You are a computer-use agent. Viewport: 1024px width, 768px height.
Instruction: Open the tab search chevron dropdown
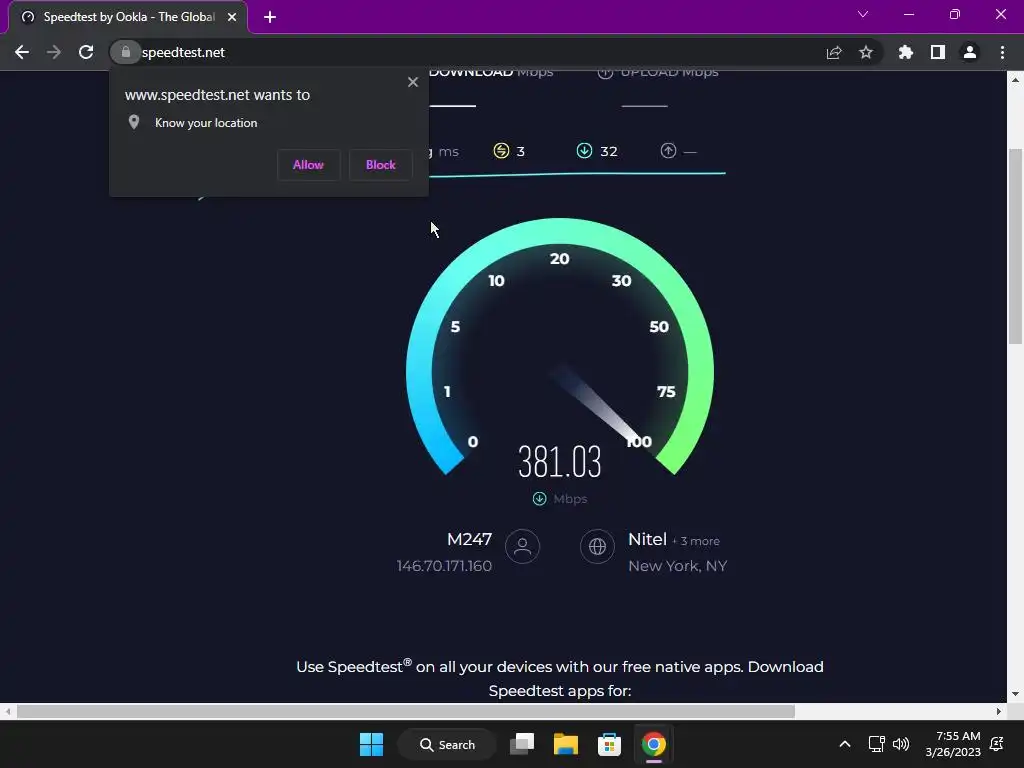[863, 14]
